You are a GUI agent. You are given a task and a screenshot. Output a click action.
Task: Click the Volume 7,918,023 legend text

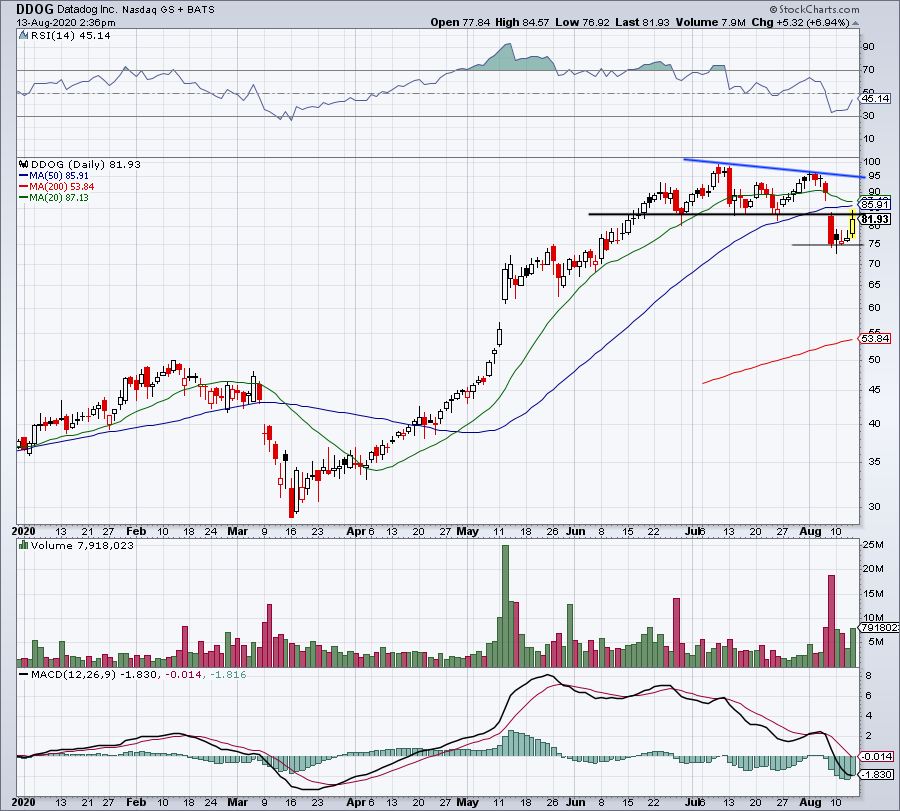82,545
